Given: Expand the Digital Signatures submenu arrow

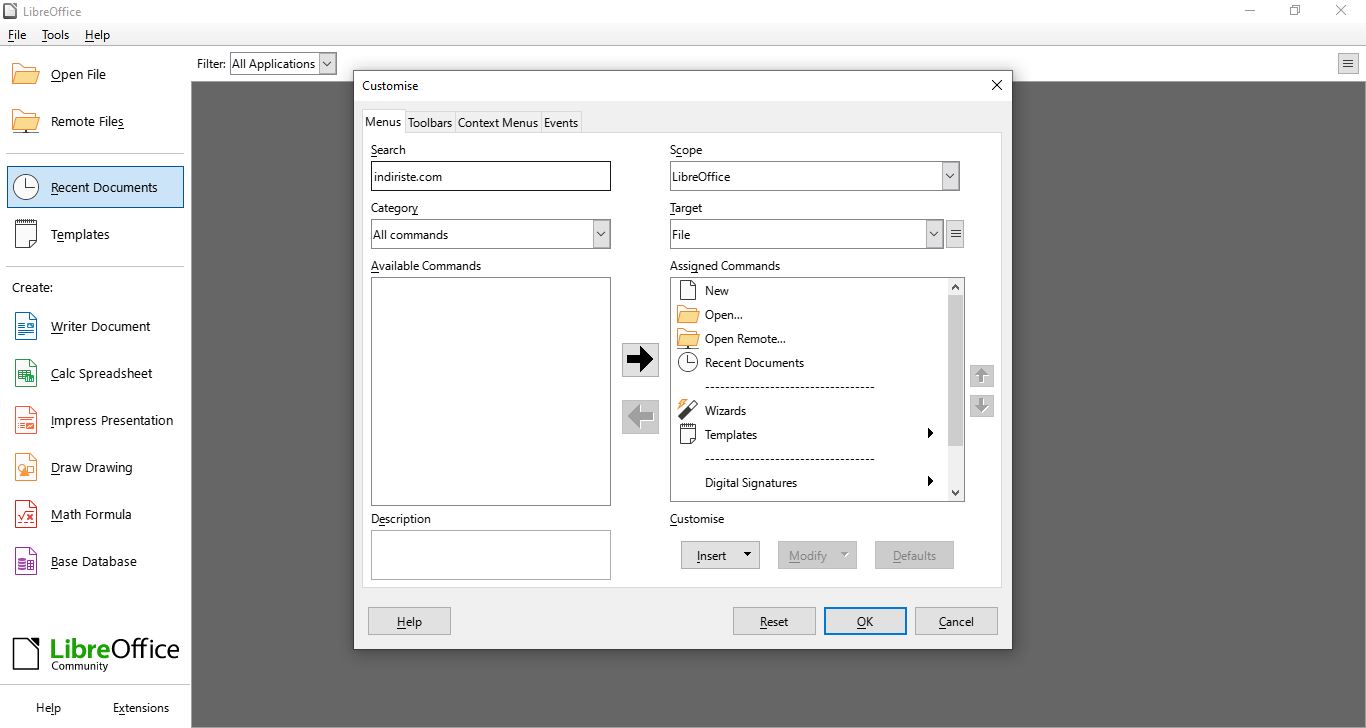Looking at the screenshot, I should click(930, 482).
